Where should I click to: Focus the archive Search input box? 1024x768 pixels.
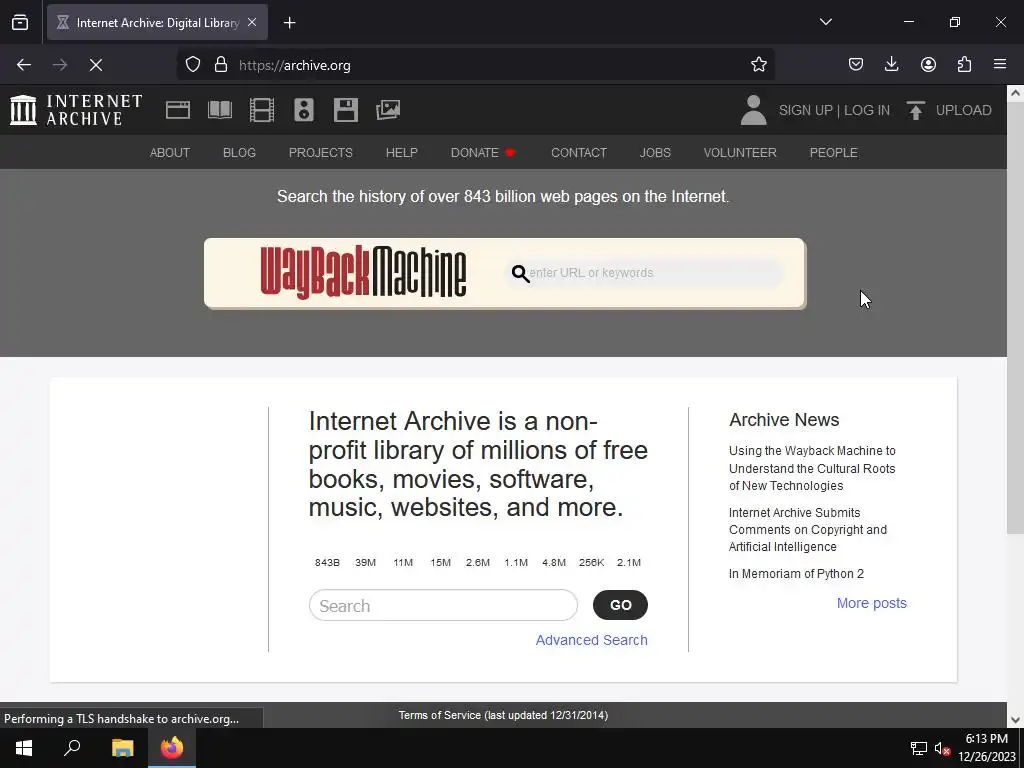click(x=443, y=605)
